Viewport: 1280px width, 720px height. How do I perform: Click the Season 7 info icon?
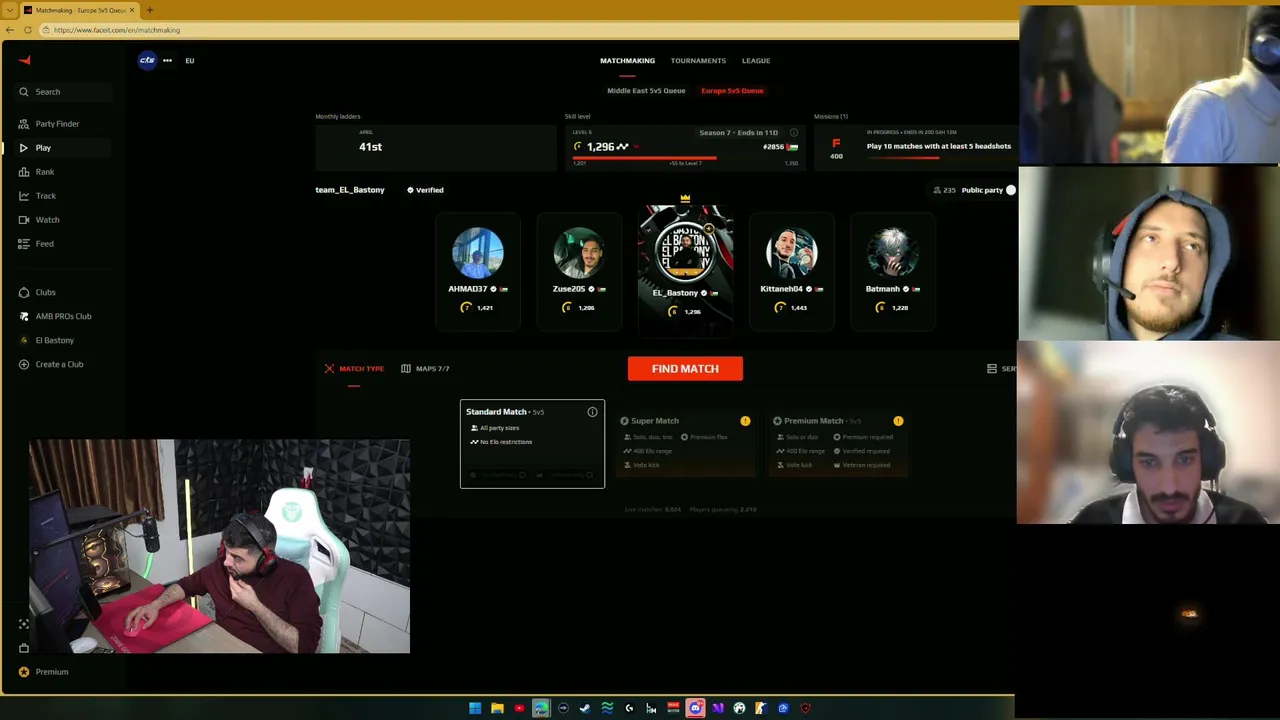[794, 132]
